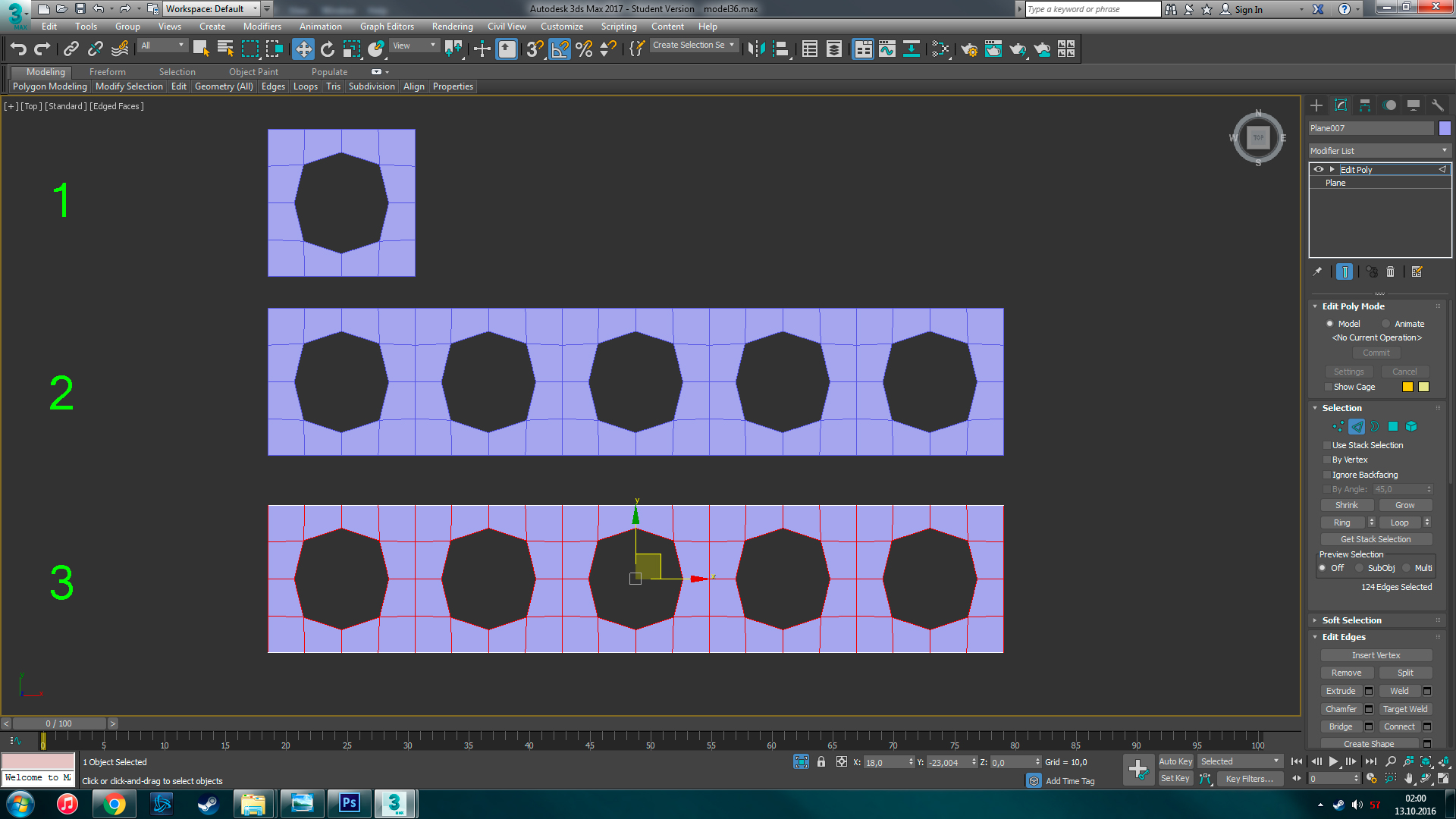Click the Get Stack Selection button
This screenshot has width=1456, height=819.
(1376, 539)
